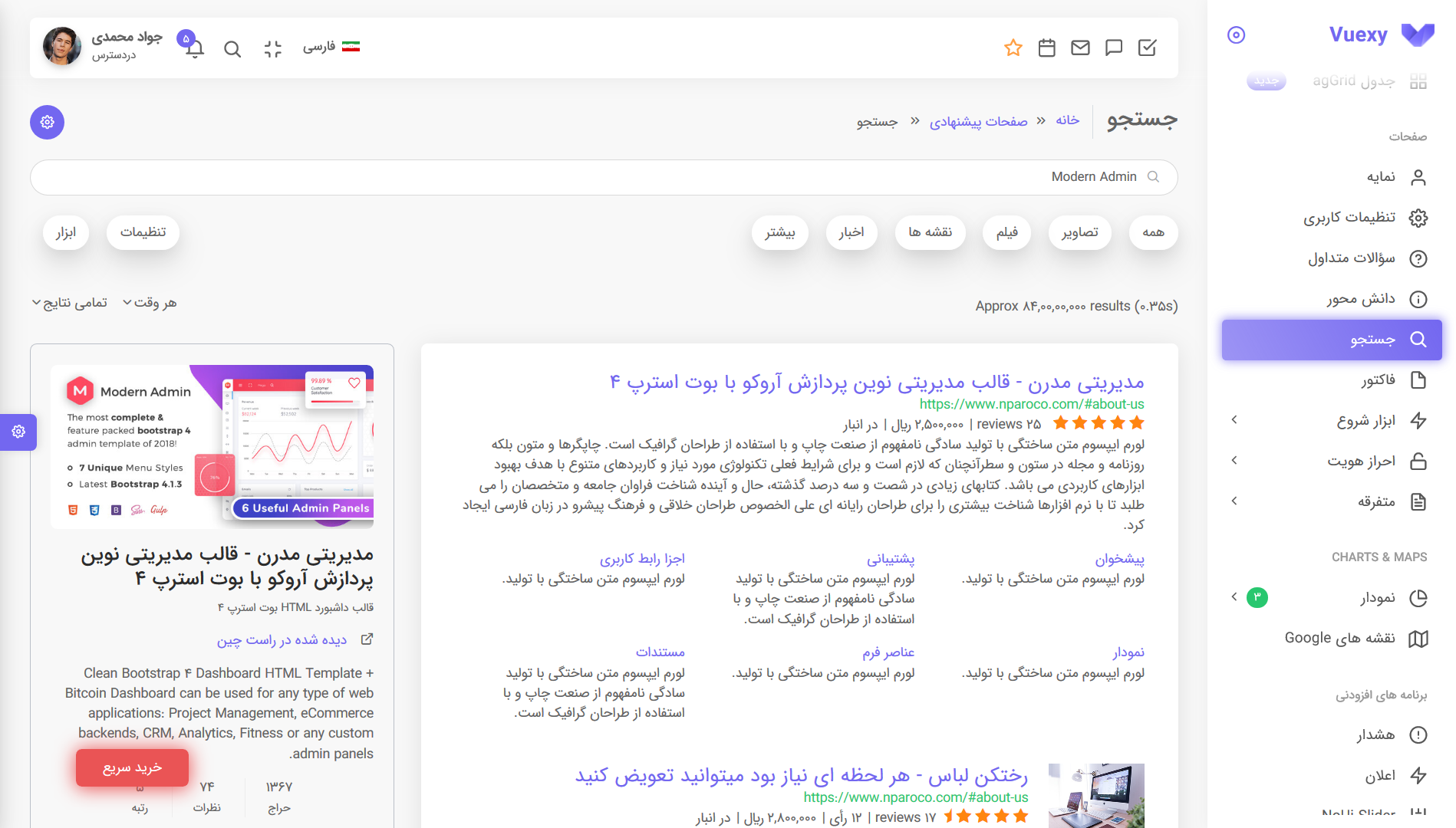Viewport: 1456px width, 828px height.
Task: Open the بیشتر filter tab
Action: pyautogui.click(x=780, y=232)
